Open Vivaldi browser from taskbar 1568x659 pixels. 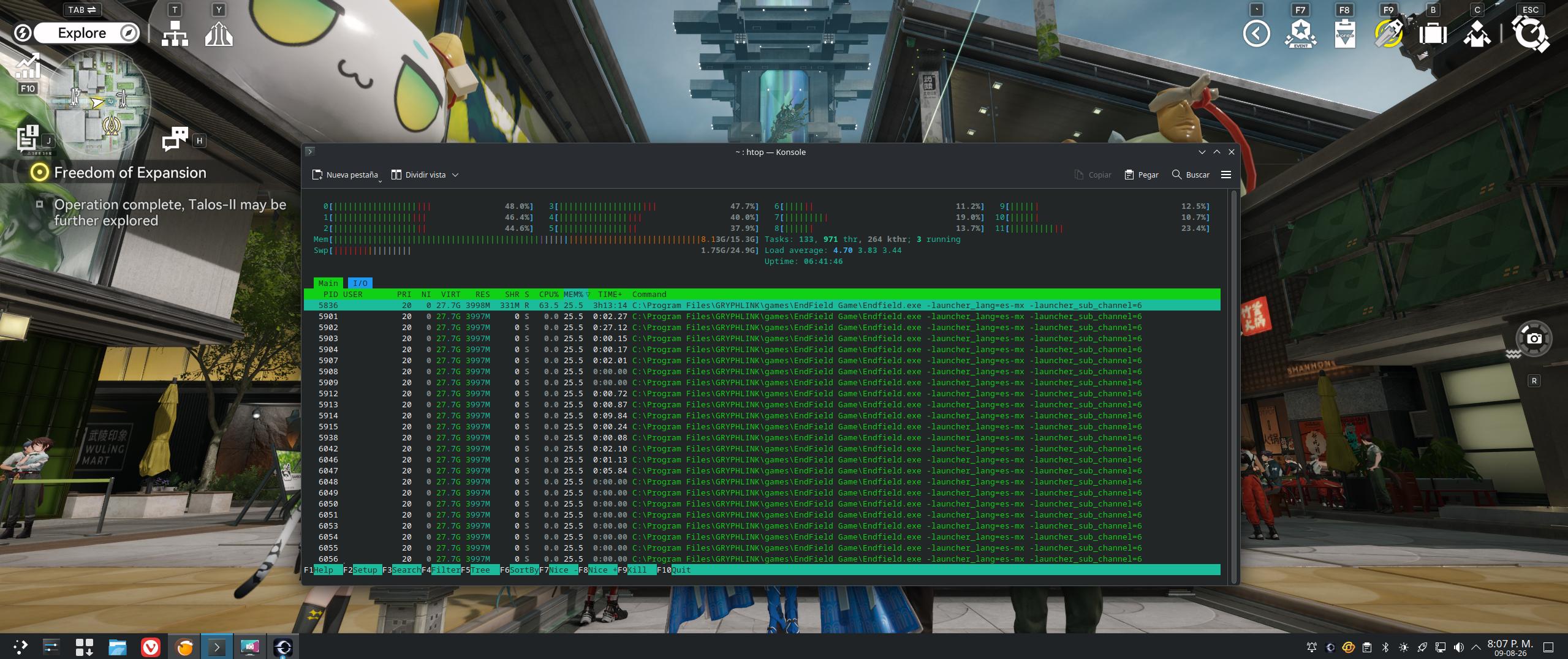151,647
